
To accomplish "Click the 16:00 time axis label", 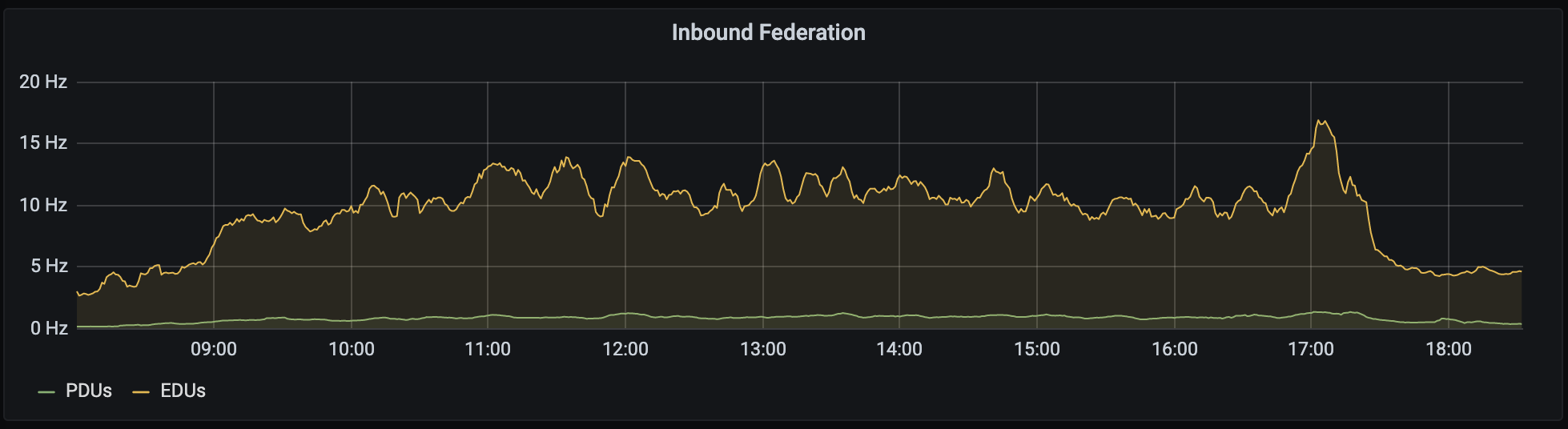I will [x=1175, y=350].
